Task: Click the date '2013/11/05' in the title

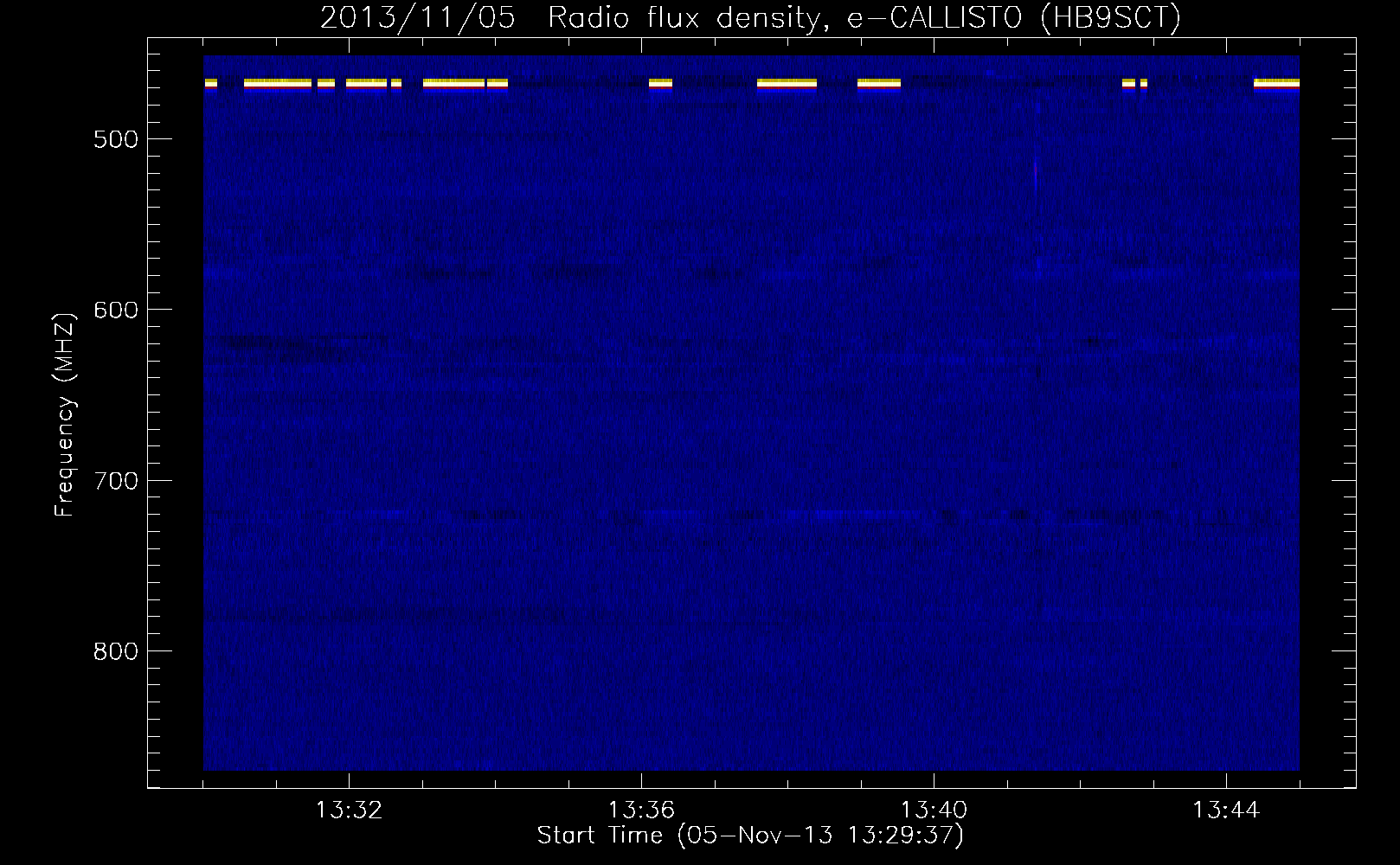Action: (418, 17)
